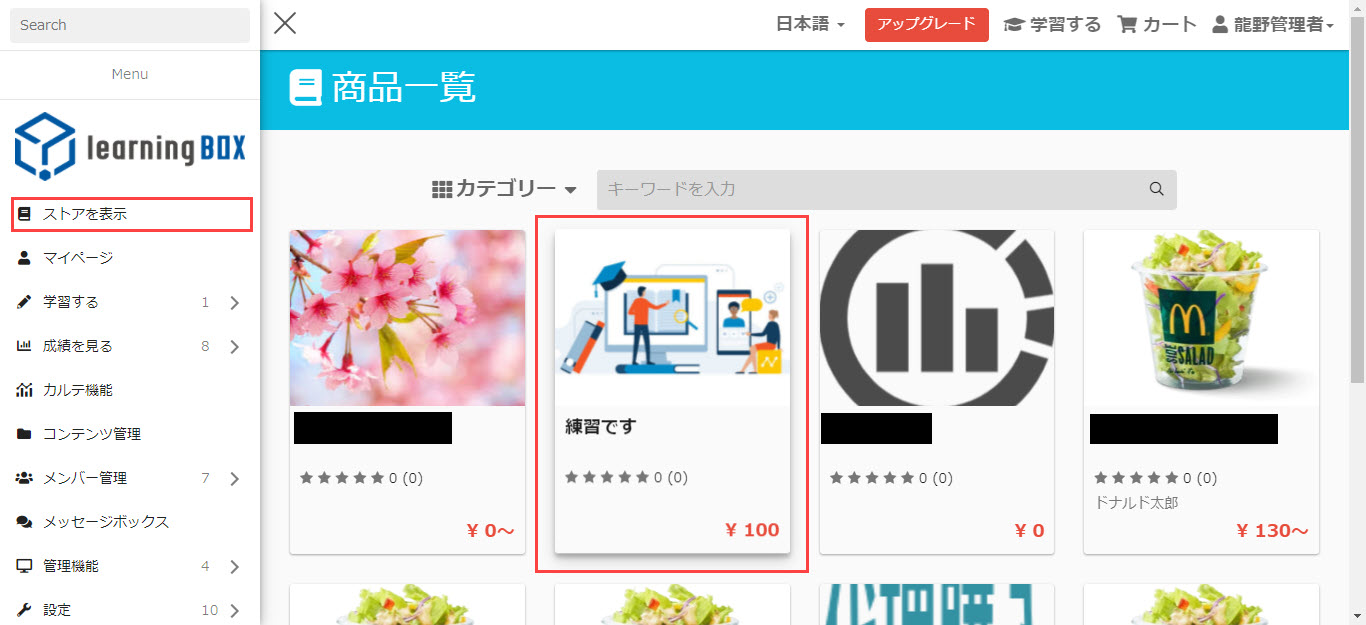Open 成績を見る menu item
This screenshot has width=1366, height=625.
(130, 346)
